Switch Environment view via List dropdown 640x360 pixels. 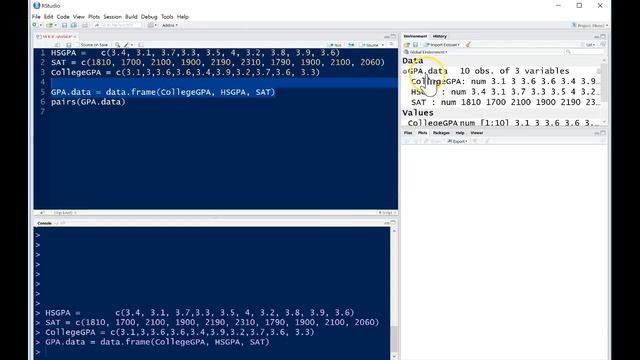pos(590,44)
